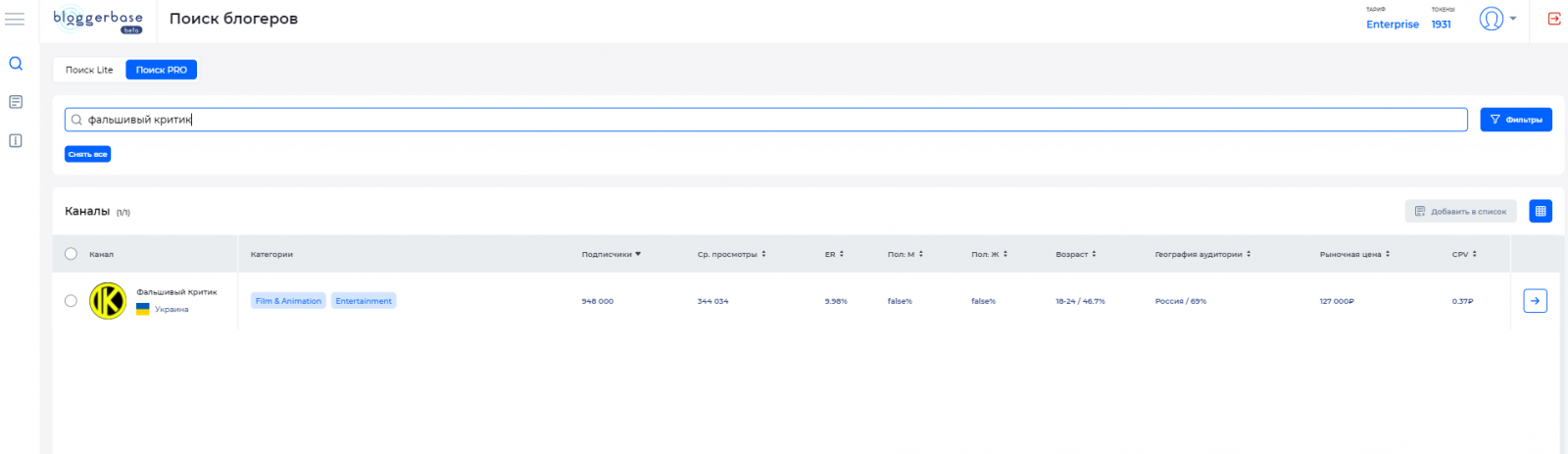The width and height of the screenshot is (1568, 454).
Task: Select the Фальшивый Критик row checkbox
Action: 71,301
